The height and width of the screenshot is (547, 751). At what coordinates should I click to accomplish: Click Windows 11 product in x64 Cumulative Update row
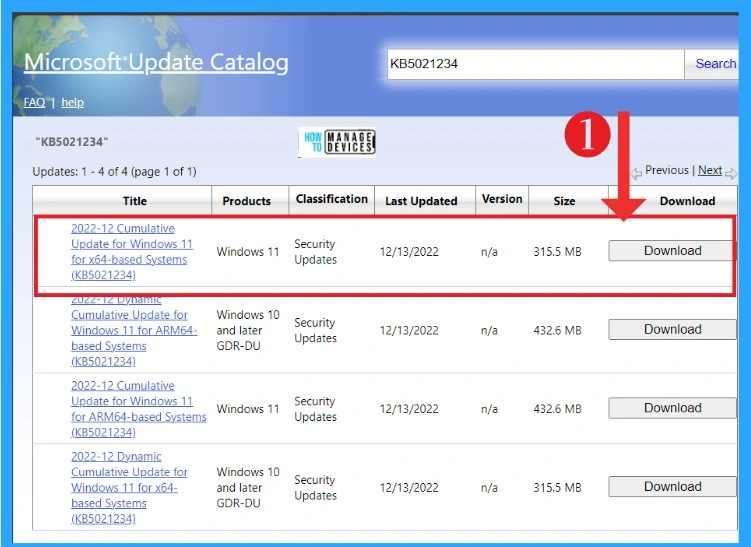tap(248, 251)
